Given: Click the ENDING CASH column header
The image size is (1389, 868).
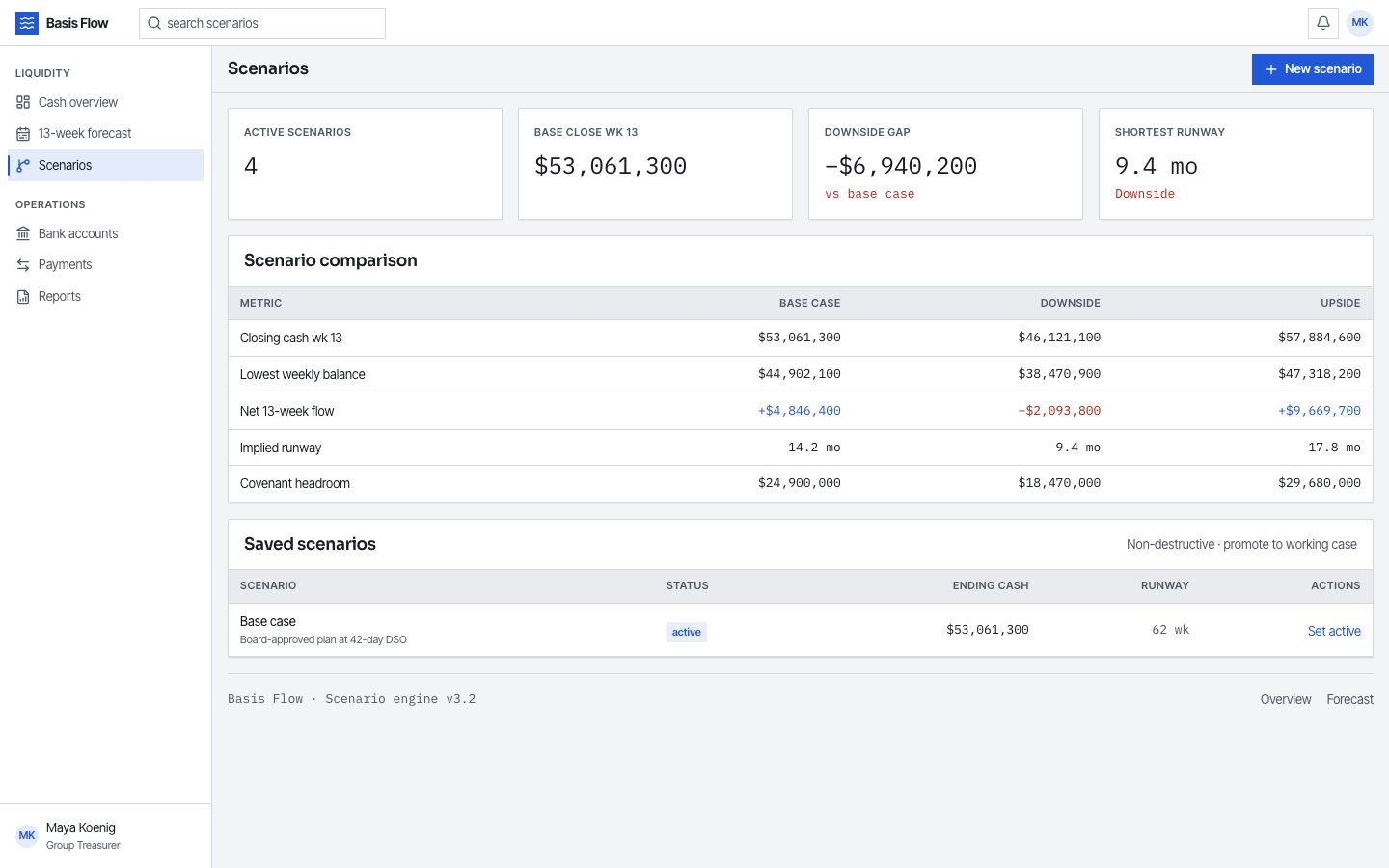Looking at the screenshot, I should pos(991,585).
